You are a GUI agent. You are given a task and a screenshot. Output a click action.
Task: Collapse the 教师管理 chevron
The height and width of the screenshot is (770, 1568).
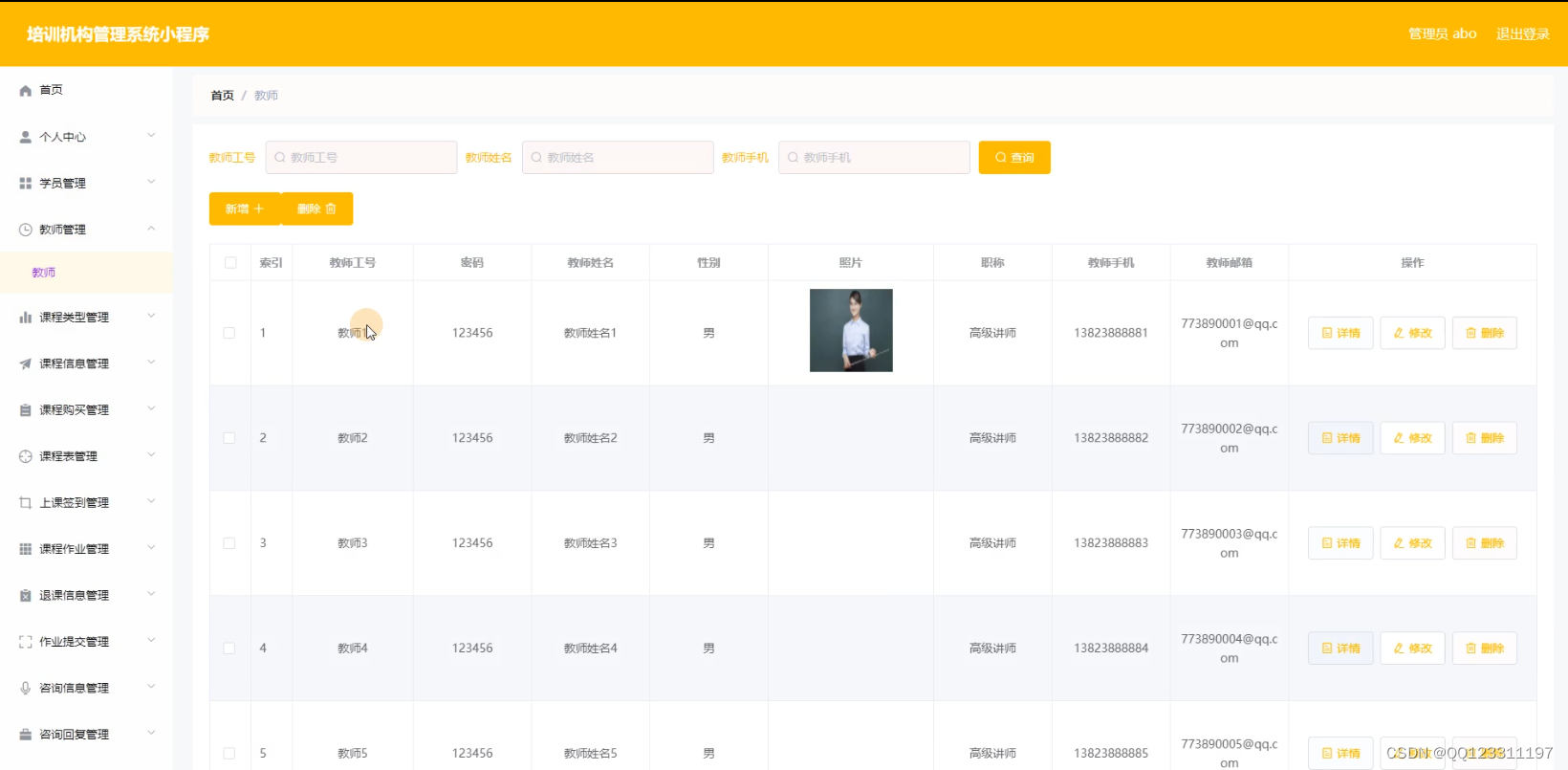pos(151,229)
